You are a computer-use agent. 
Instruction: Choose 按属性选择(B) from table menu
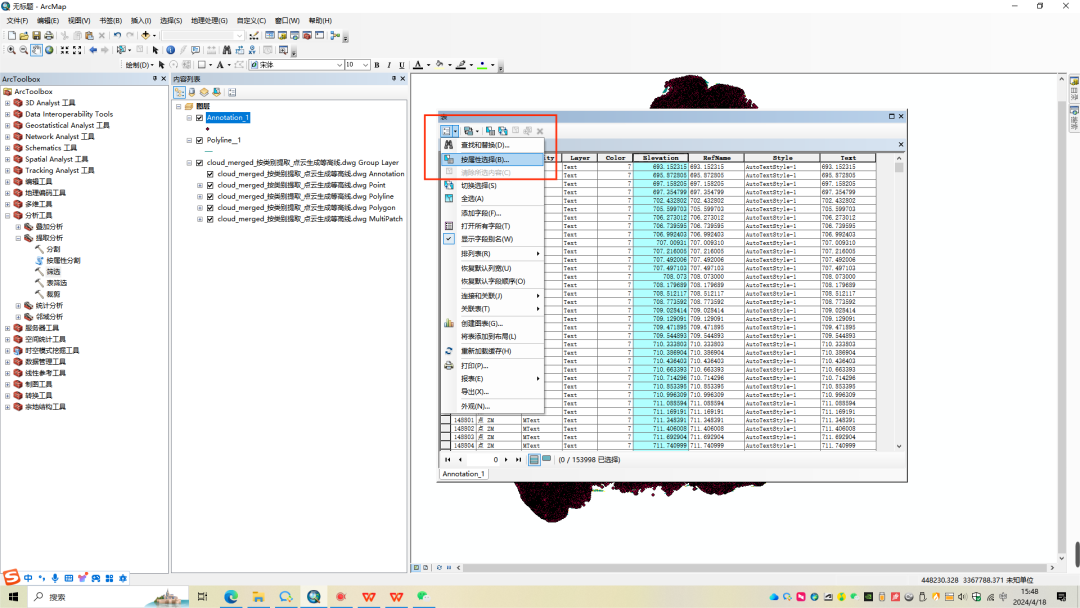click(x=492, y=160)
